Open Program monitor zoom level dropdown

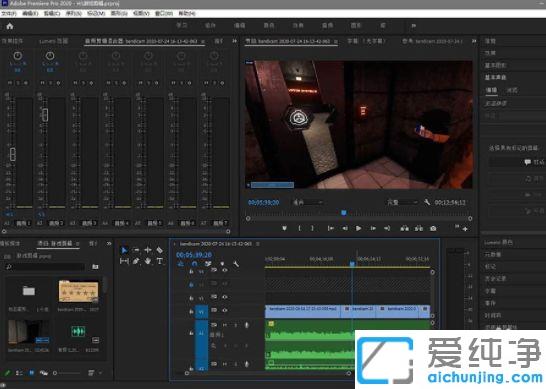click(307, 202)
